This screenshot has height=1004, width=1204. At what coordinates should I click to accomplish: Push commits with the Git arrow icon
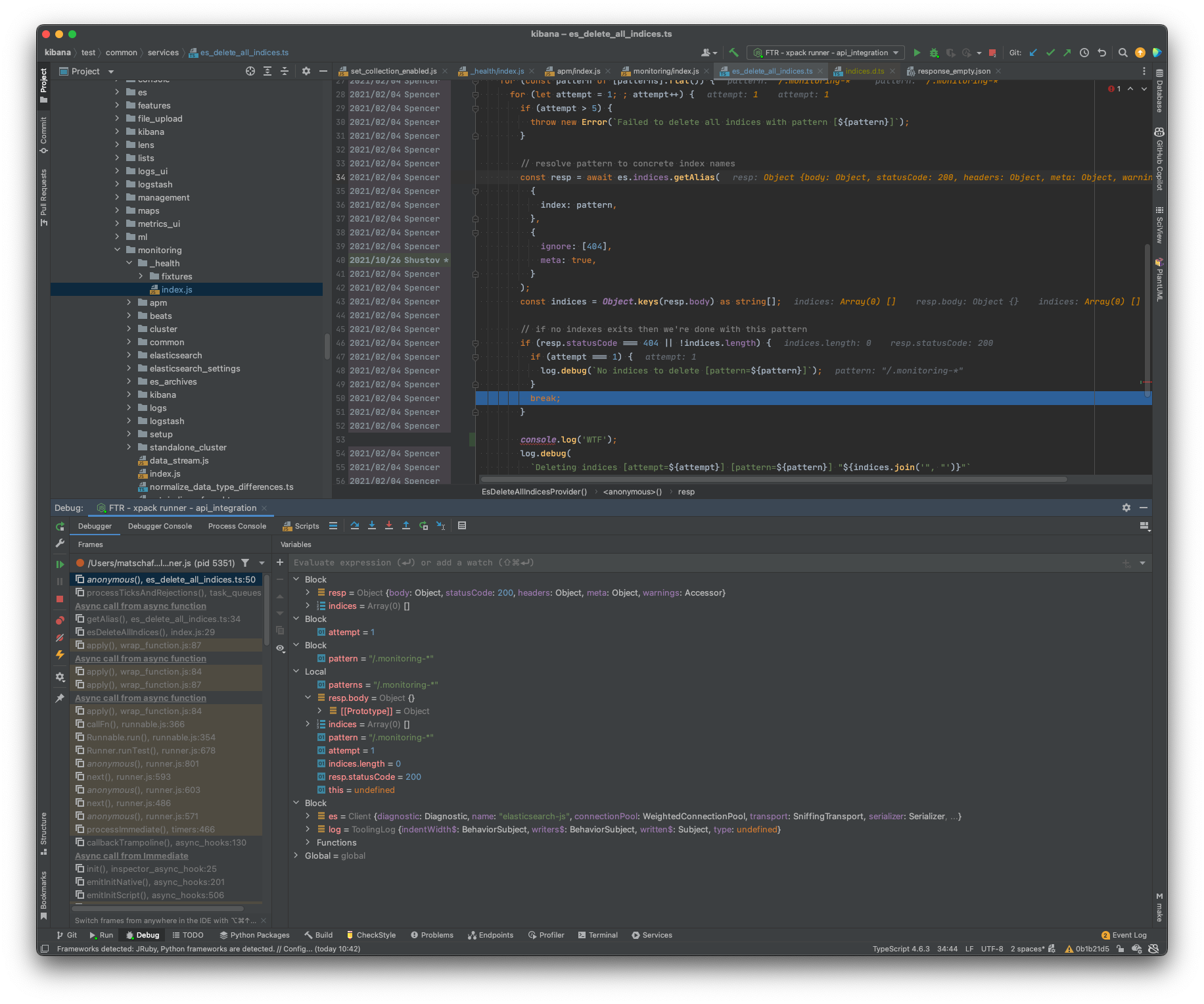click(x=1067, y=52)
